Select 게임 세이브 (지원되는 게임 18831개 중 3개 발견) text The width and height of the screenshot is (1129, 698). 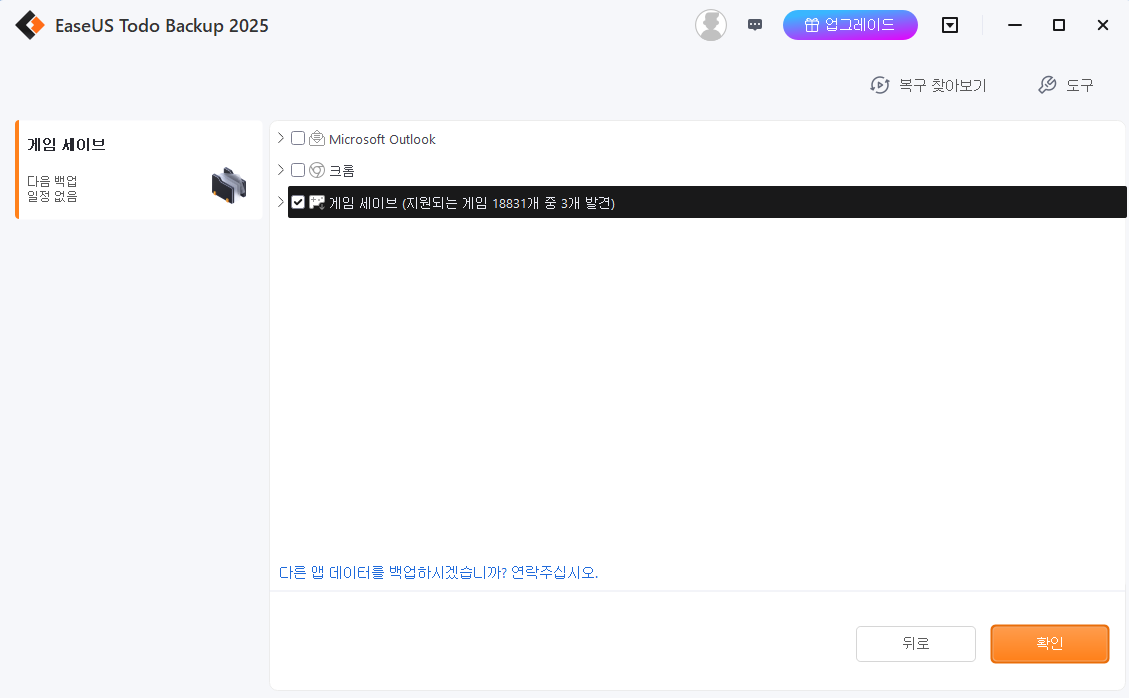tap(472, 203)
